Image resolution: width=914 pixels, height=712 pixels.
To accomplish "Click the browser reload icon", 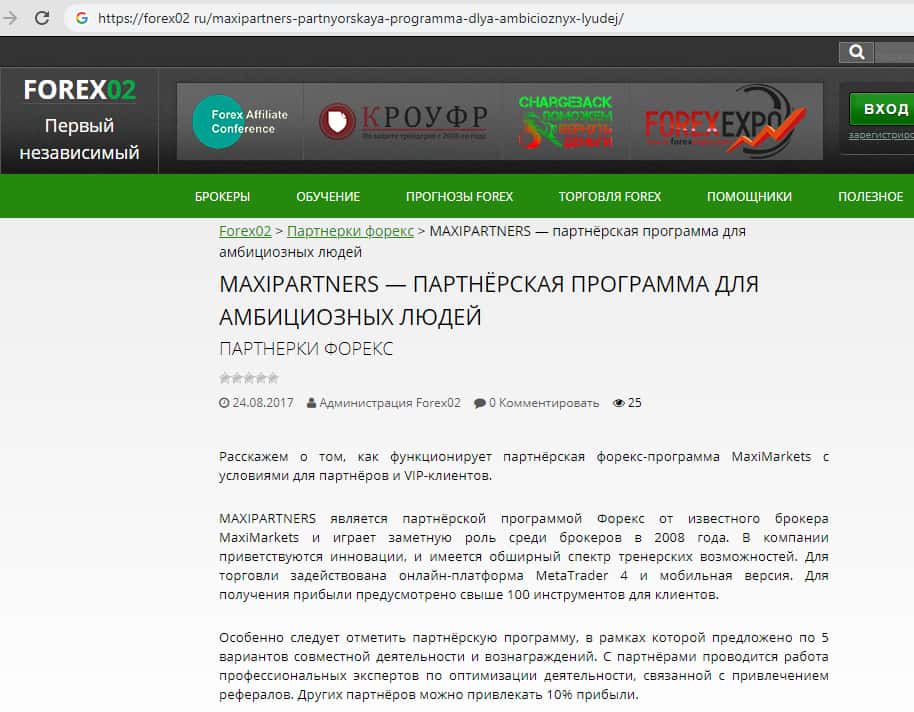I will (x=42, y=18).
